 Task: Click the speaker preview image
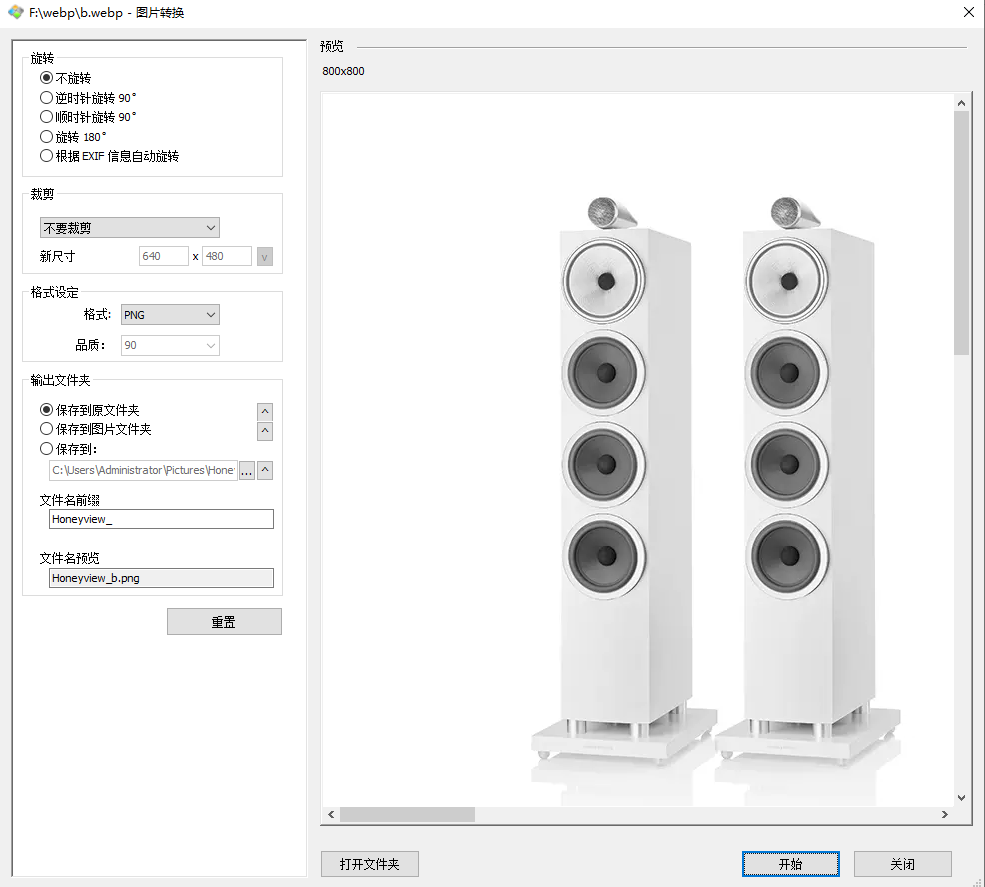point(637,450)
